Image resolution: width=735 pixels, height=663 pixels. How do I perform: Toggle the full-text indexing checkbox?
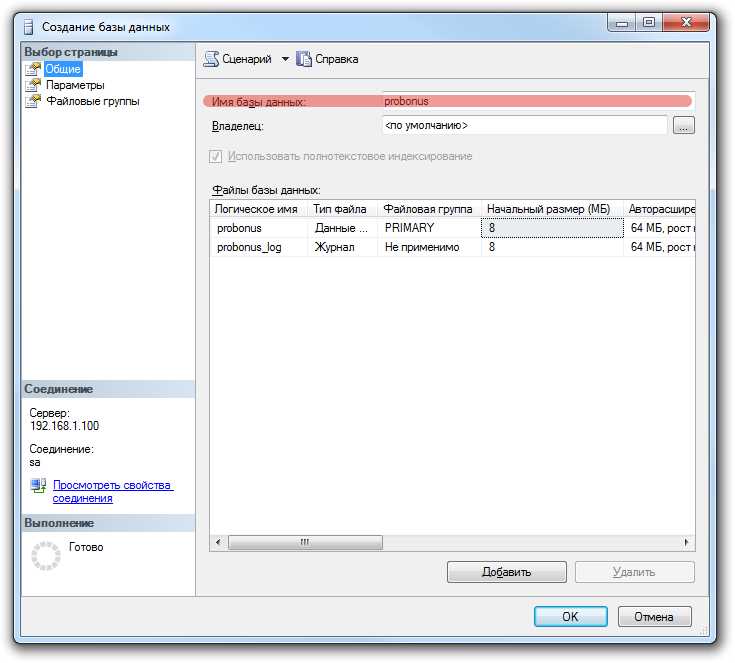(x=216, y=156)
